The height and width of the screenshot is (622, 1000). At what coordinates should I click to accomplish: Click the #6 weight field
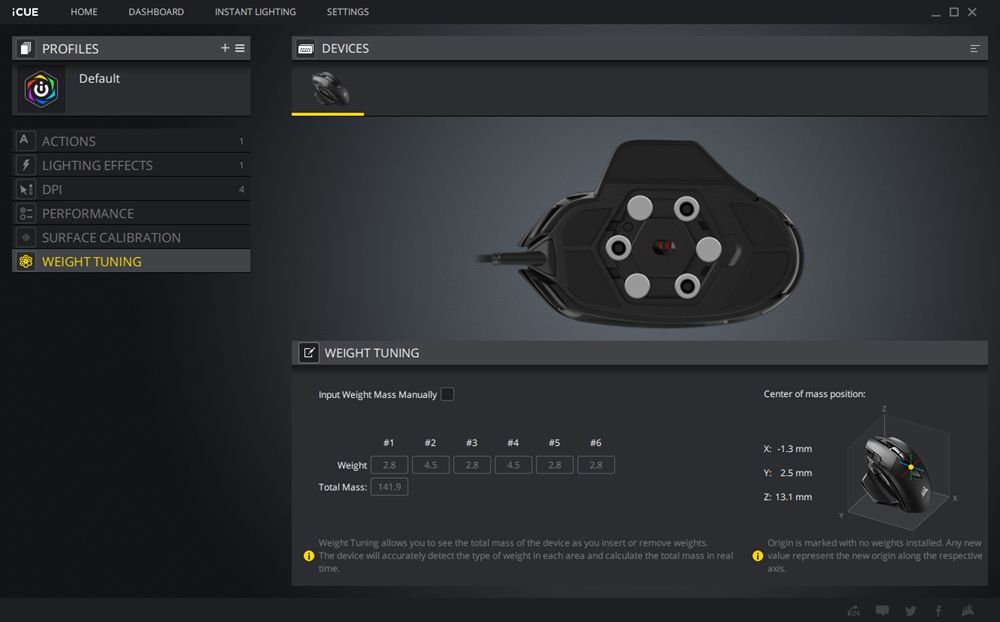[596, 465]
